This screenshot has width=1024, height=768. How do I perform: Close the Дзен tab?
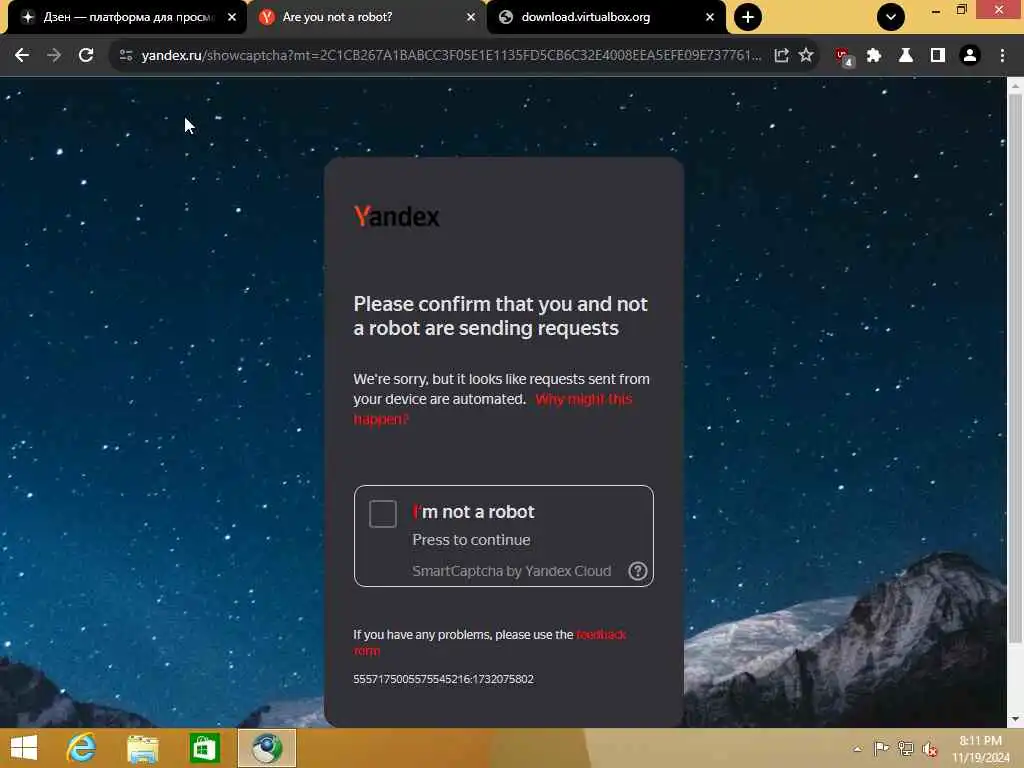(x=232, y=17)
